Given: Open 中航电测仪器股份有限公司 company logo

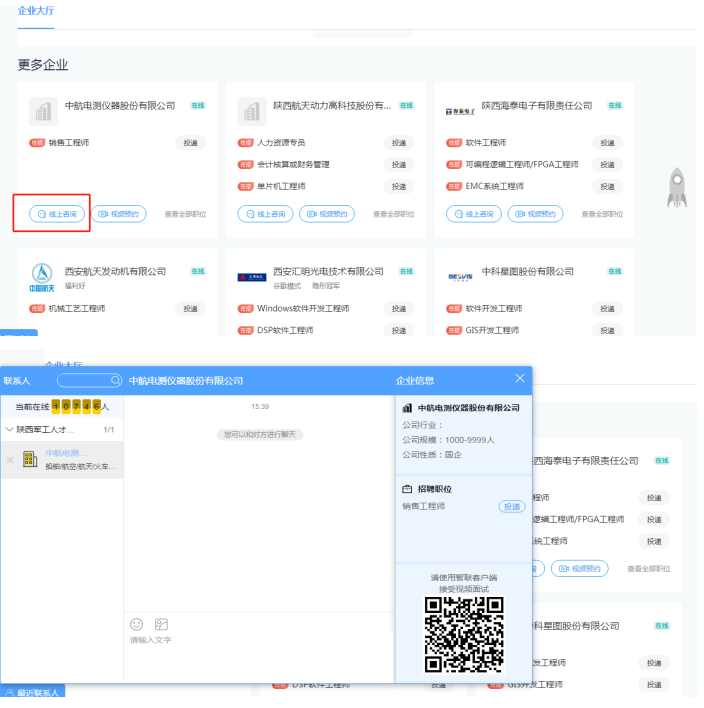Looking at the screenshot, I should [x=44, y=112].
